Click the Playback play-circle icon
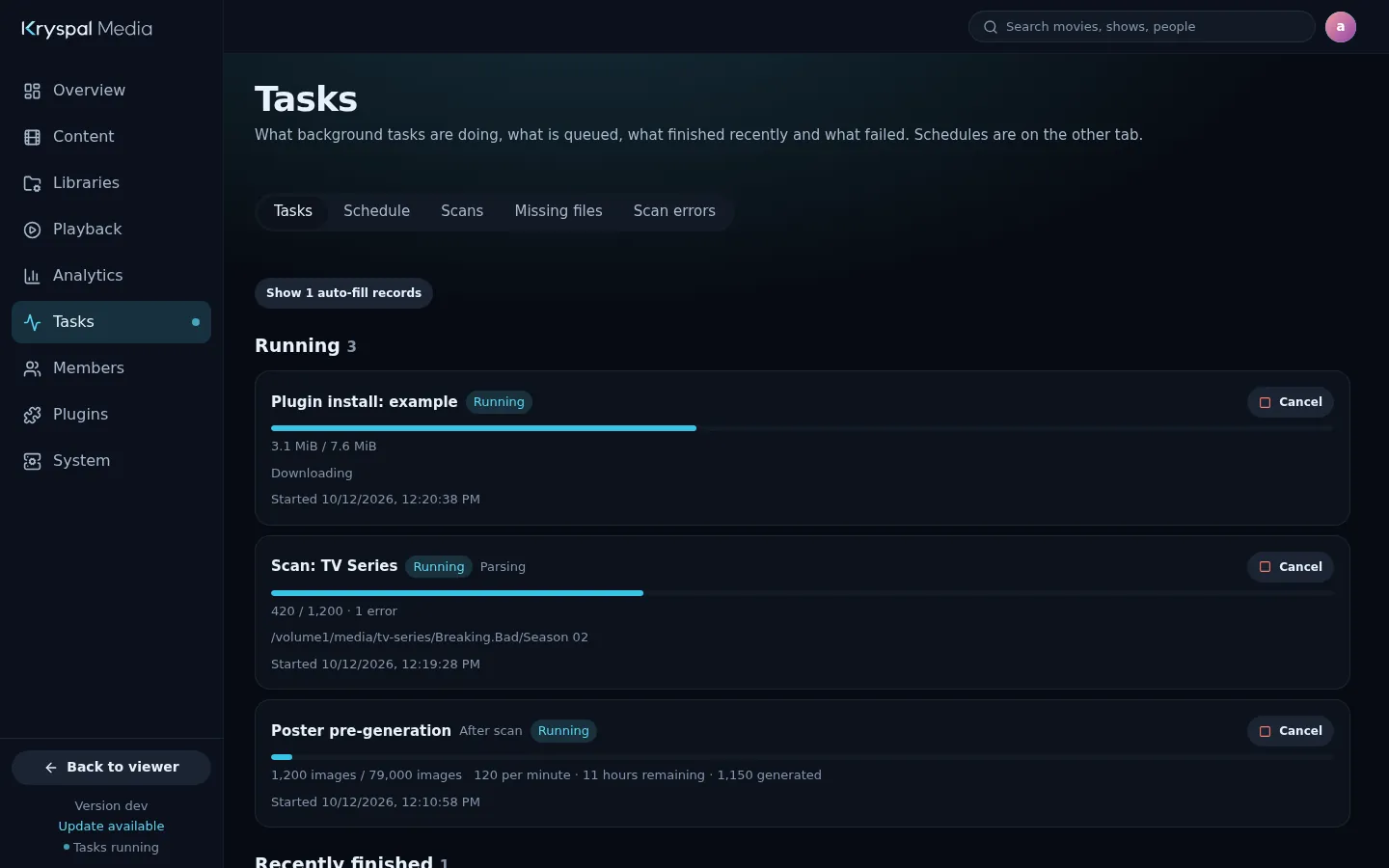This screenshot has height=868, width=1389. (x=32, y=230)
